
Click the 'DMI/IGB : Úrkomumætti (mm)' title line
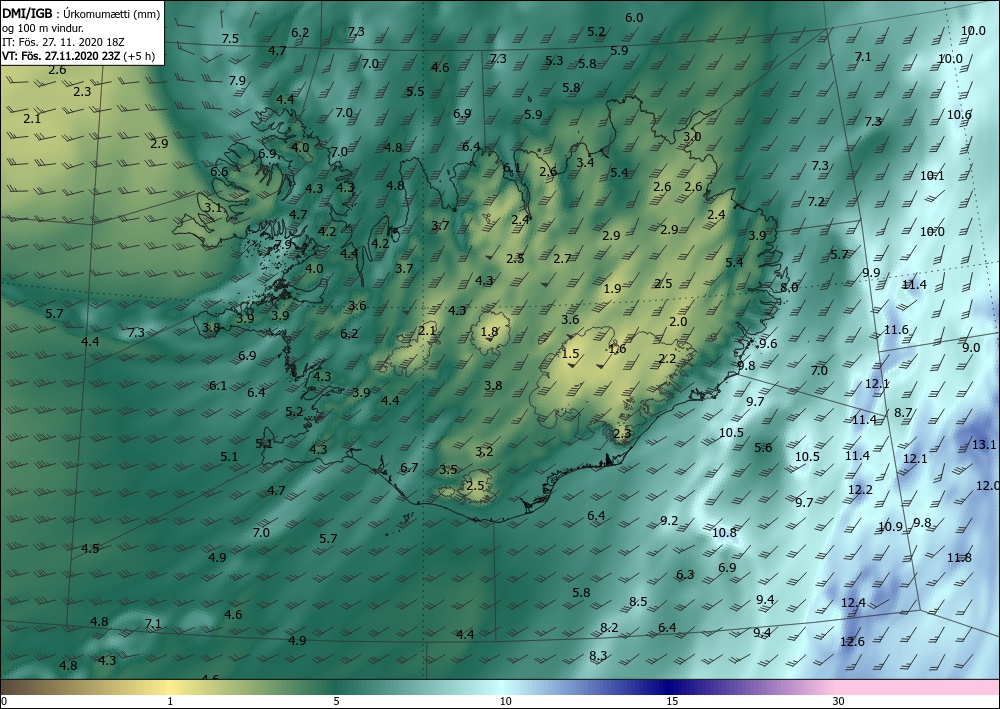(x=81, y=14)
